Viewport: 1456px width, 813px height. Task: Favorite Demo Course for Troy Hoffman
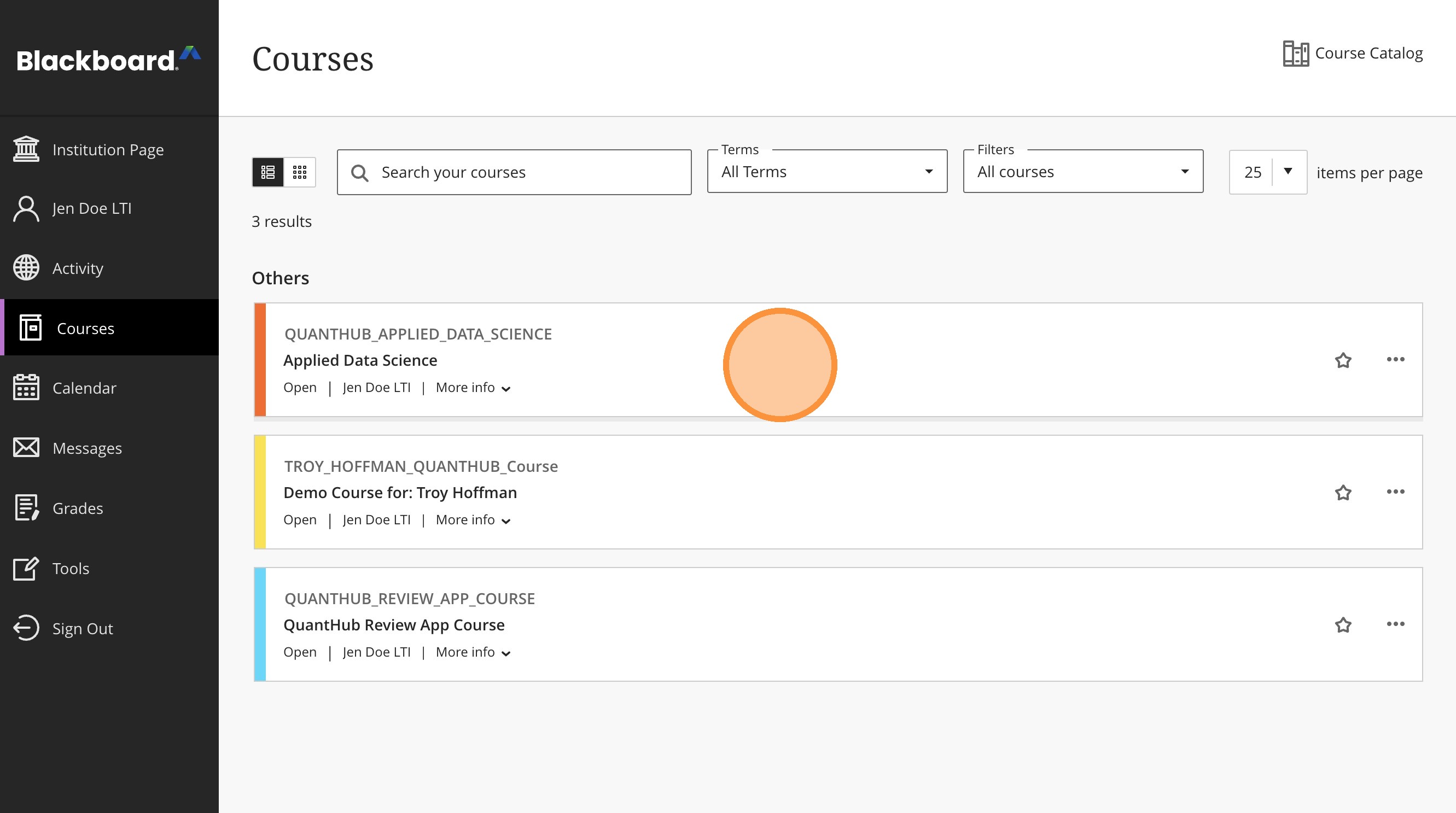point(1343,493)
